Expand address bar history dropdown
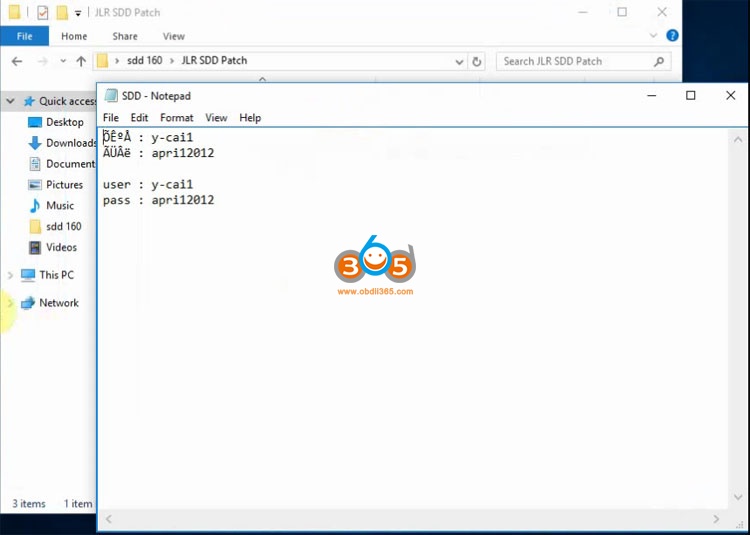 [459, 62]
